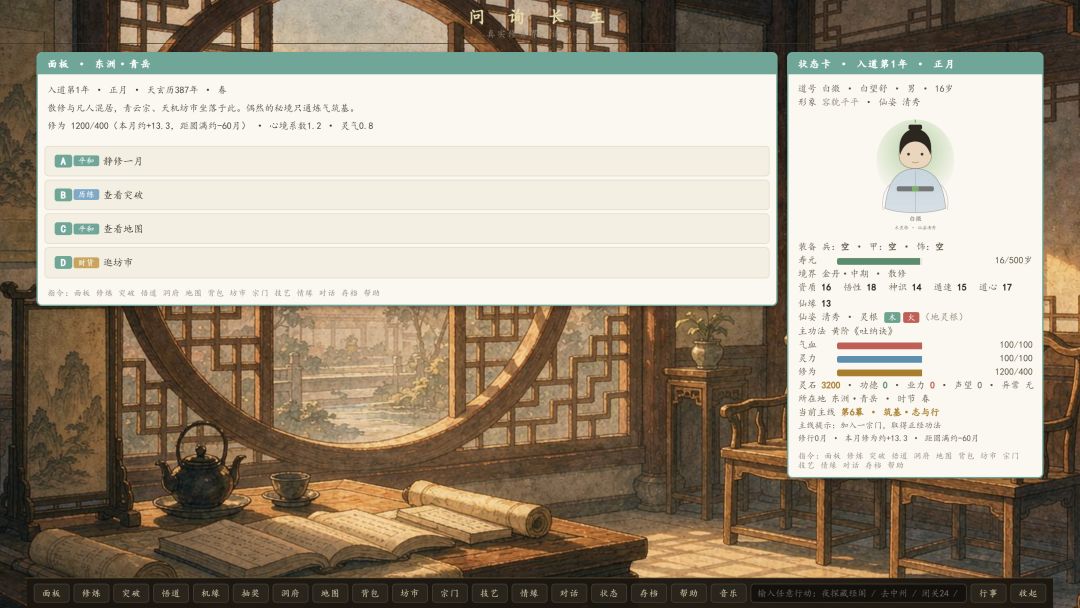Open 存档 in bottom toolbar
This screenshot has height=608, width=1080.
(649, 593)
